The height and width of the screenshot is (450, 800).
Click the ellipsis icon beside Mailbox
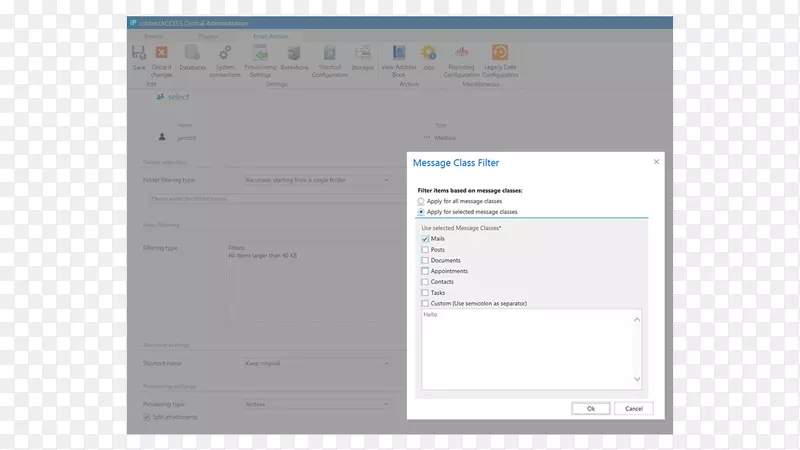click(x=427, y=137)
